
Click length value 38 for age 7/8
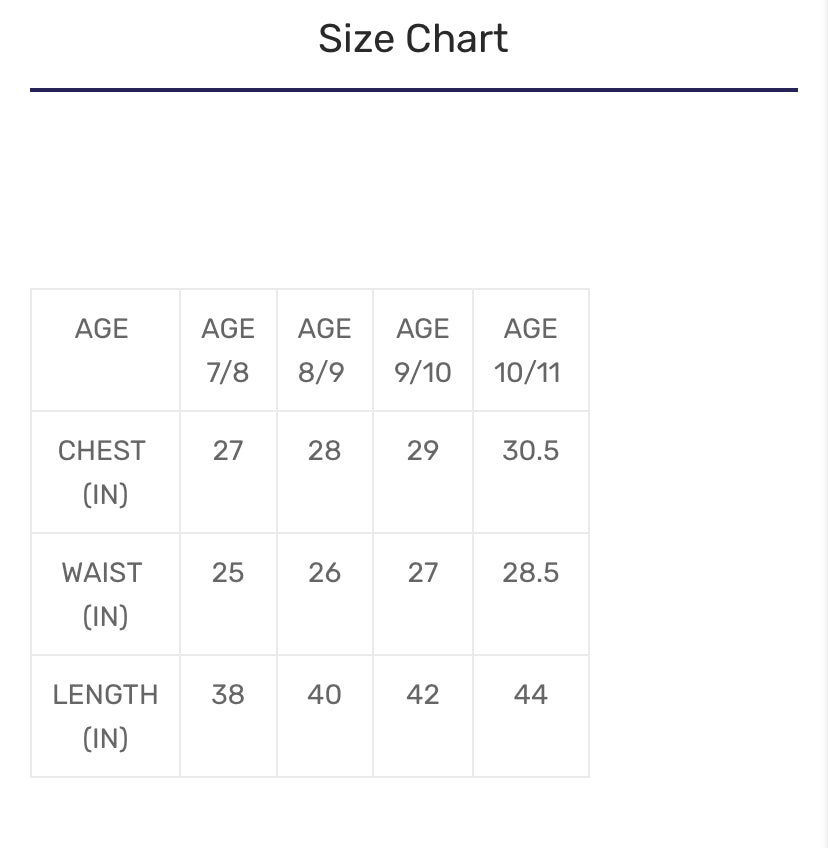point(228,695)
